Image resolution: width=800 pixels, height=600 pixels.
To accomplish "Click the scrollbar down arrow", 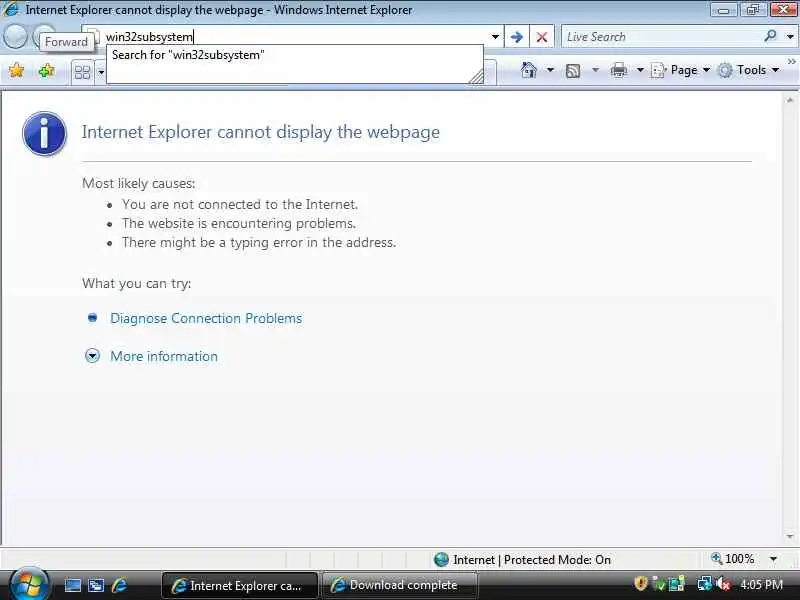I will click(x=790, y=536).
